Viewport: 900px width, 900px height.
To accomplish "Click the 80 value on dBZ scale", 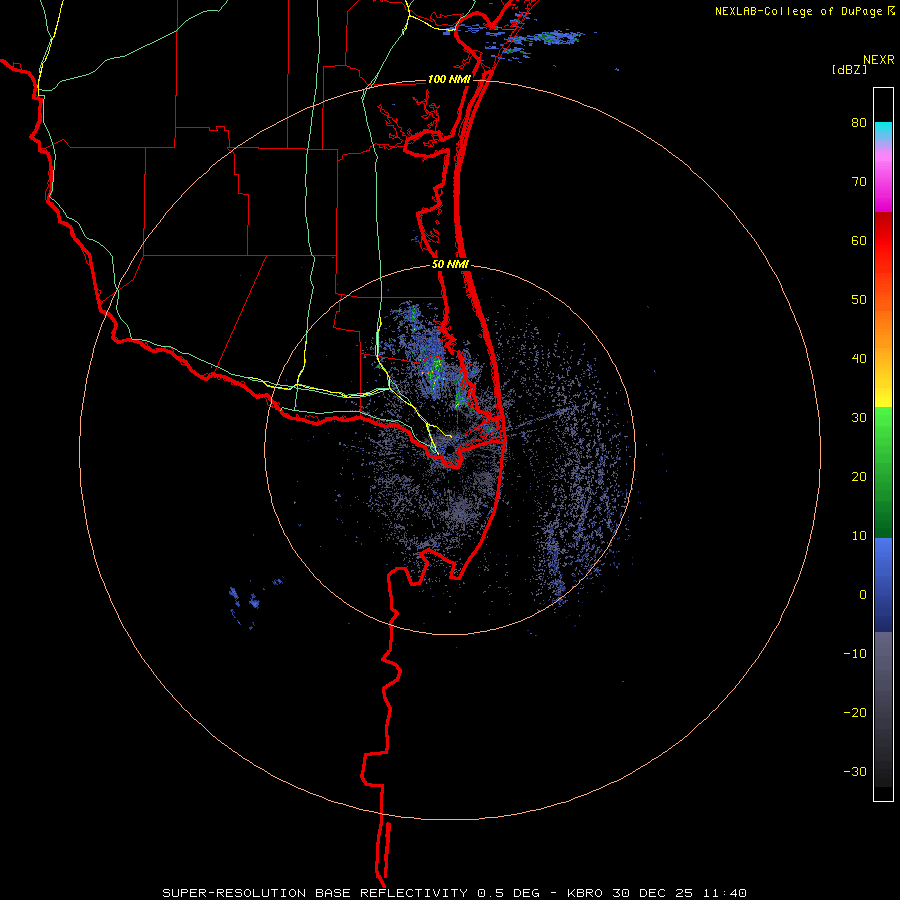I will tap(859, 123).
